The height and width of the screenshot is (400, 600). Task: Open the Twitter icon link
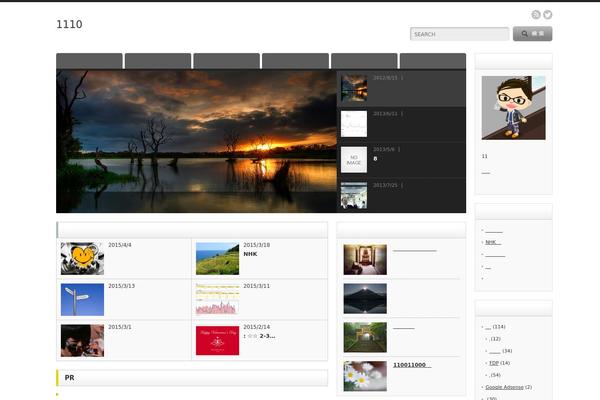548,15
